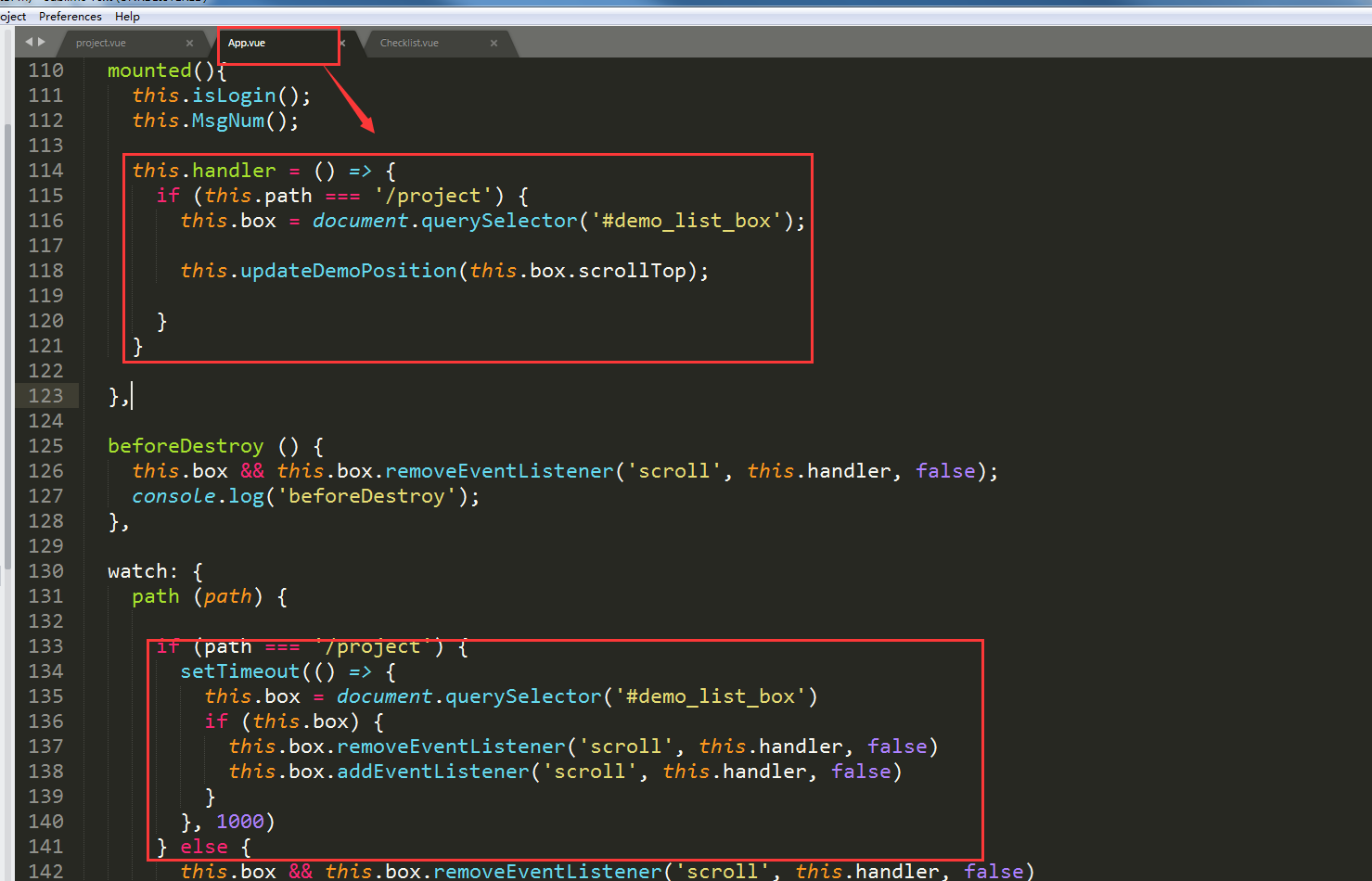Open the partially visible Project menu
Image resolution: width=1372 pixels, height=881 pixels.
tap(13, 17)
